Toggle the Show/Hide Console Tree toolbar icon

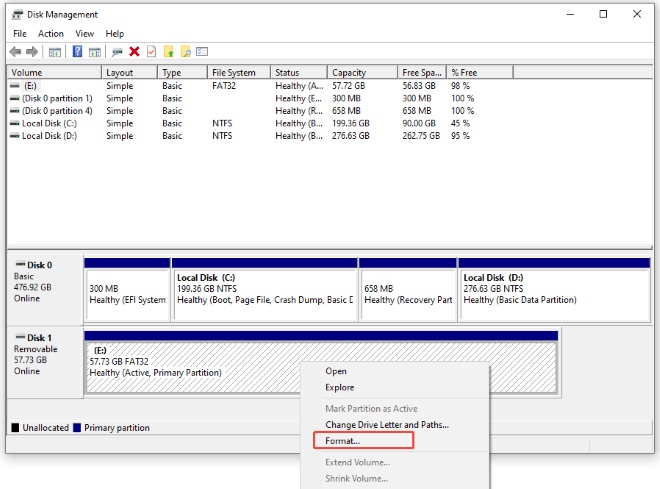55,52
